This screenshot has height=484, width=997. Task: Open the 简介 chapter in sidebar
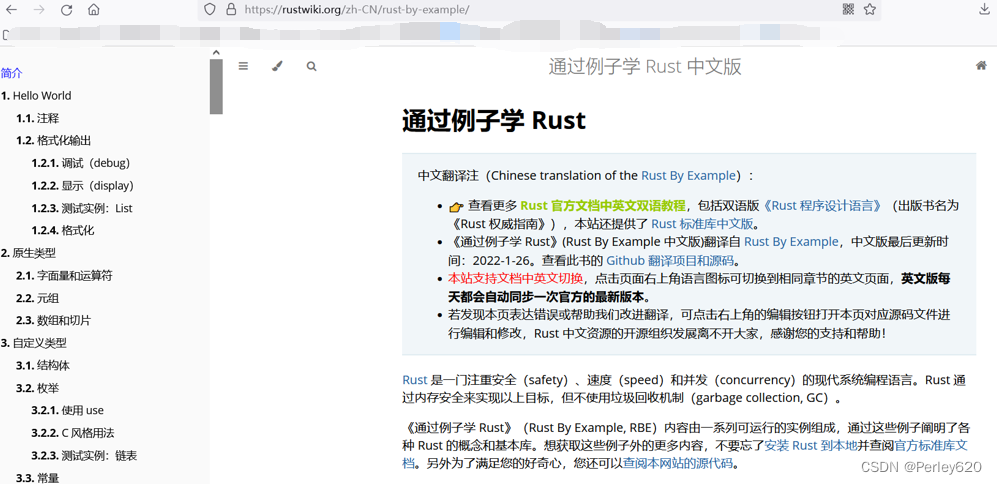click(11, 73)
